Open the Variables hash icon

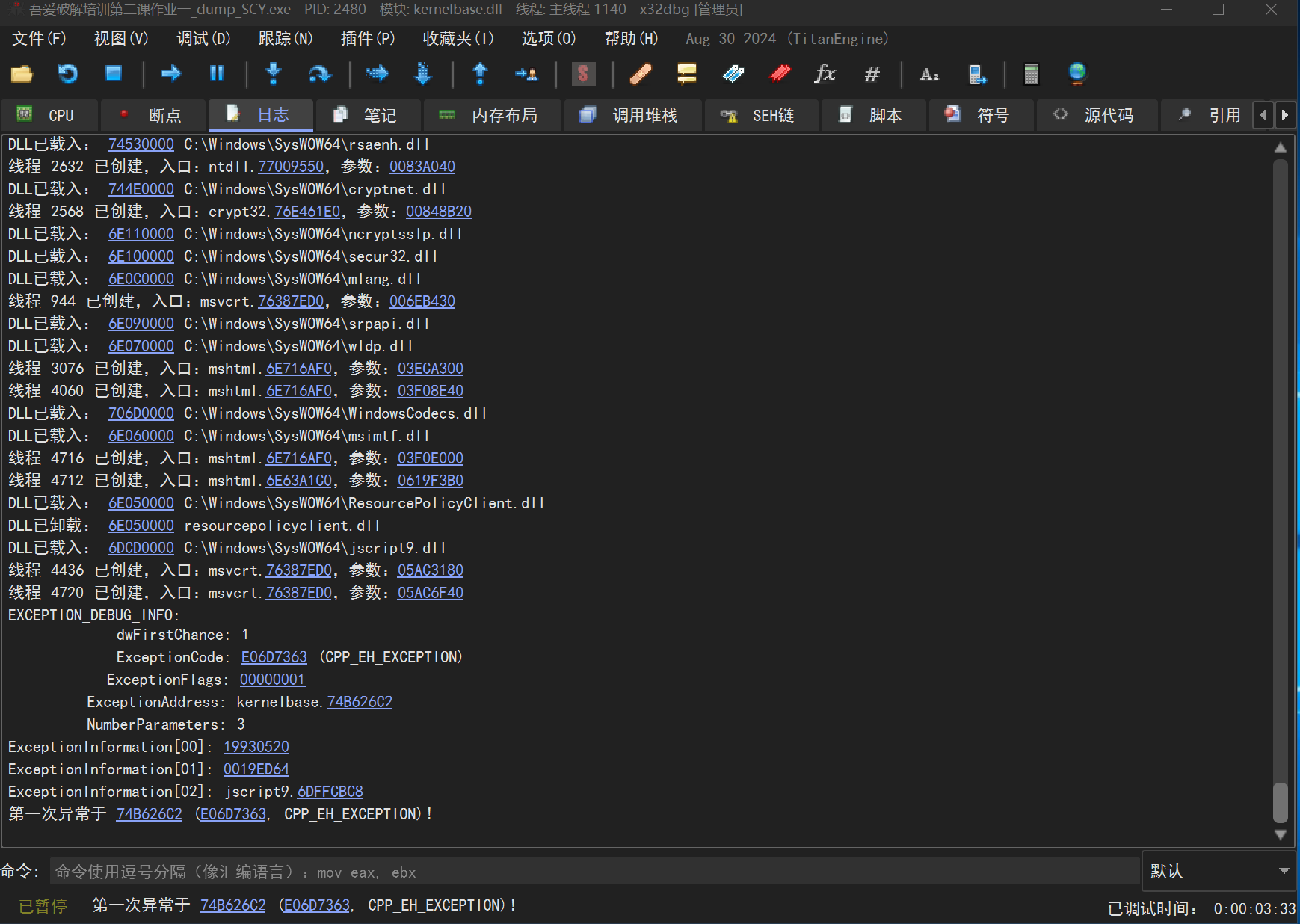click(x=872, y=73)
